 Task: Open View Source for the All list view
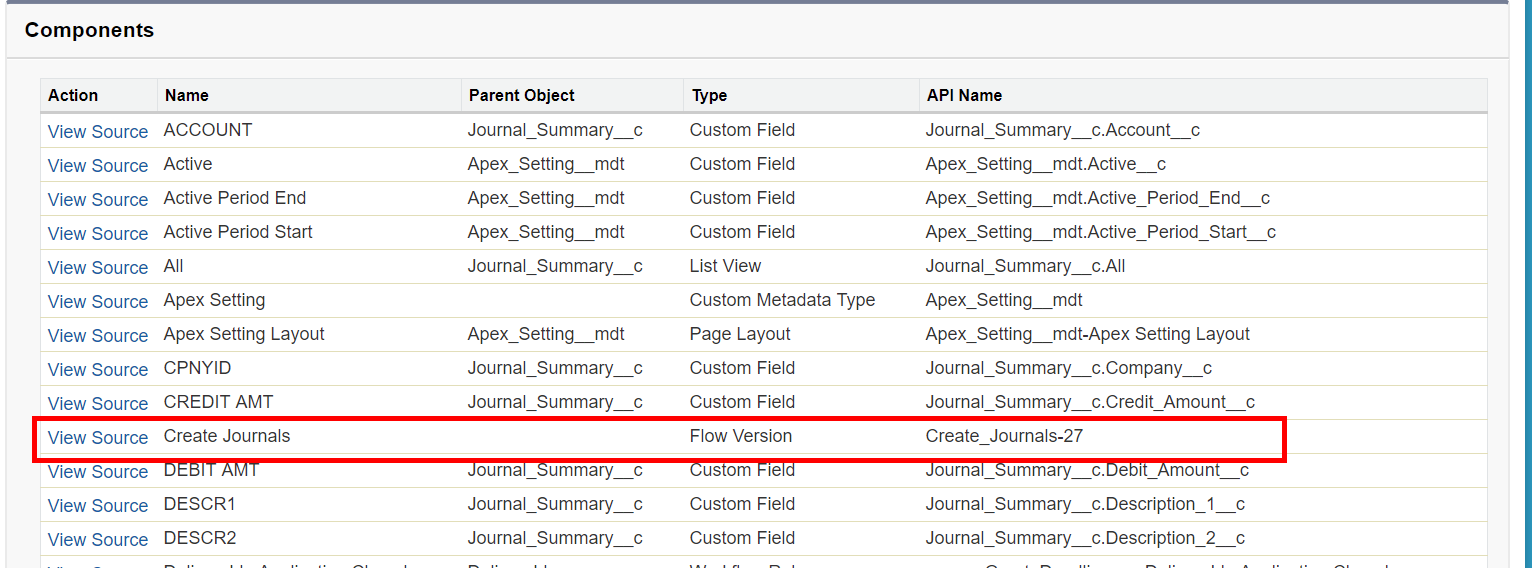tap(97, 267)
